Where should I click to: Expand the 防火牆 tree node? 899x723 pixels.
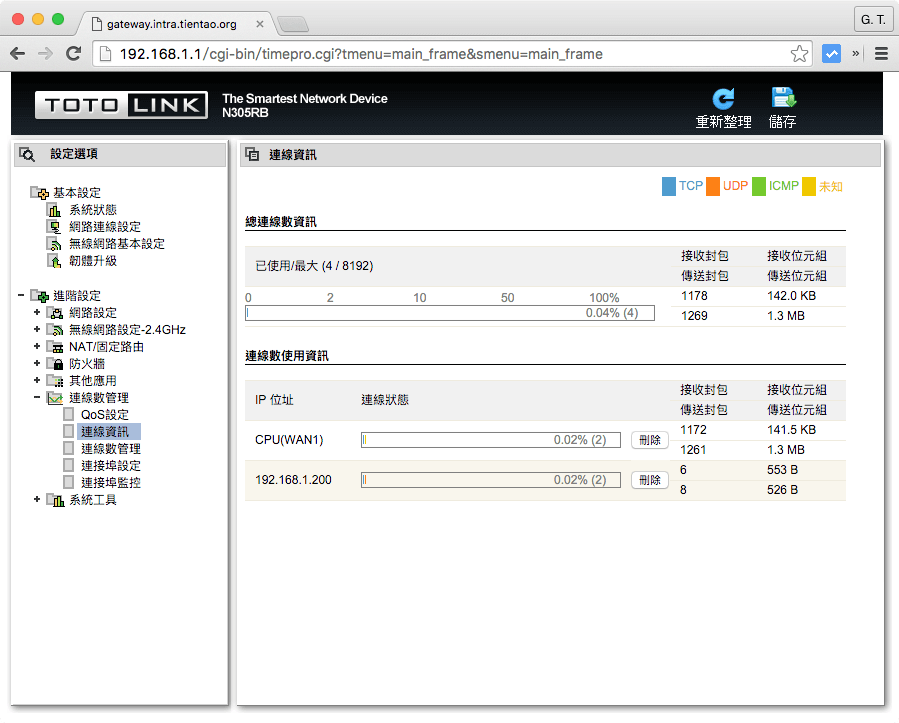37,364
